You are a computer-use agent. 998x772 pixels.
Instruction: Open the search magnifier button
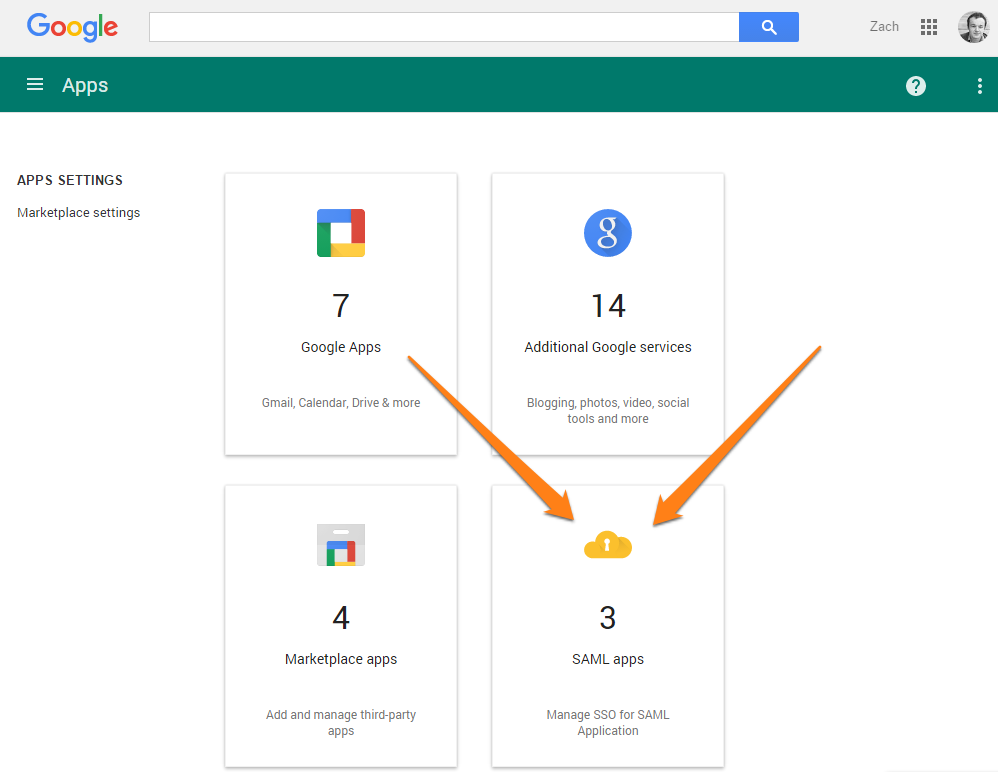click(x=768, y=27)
